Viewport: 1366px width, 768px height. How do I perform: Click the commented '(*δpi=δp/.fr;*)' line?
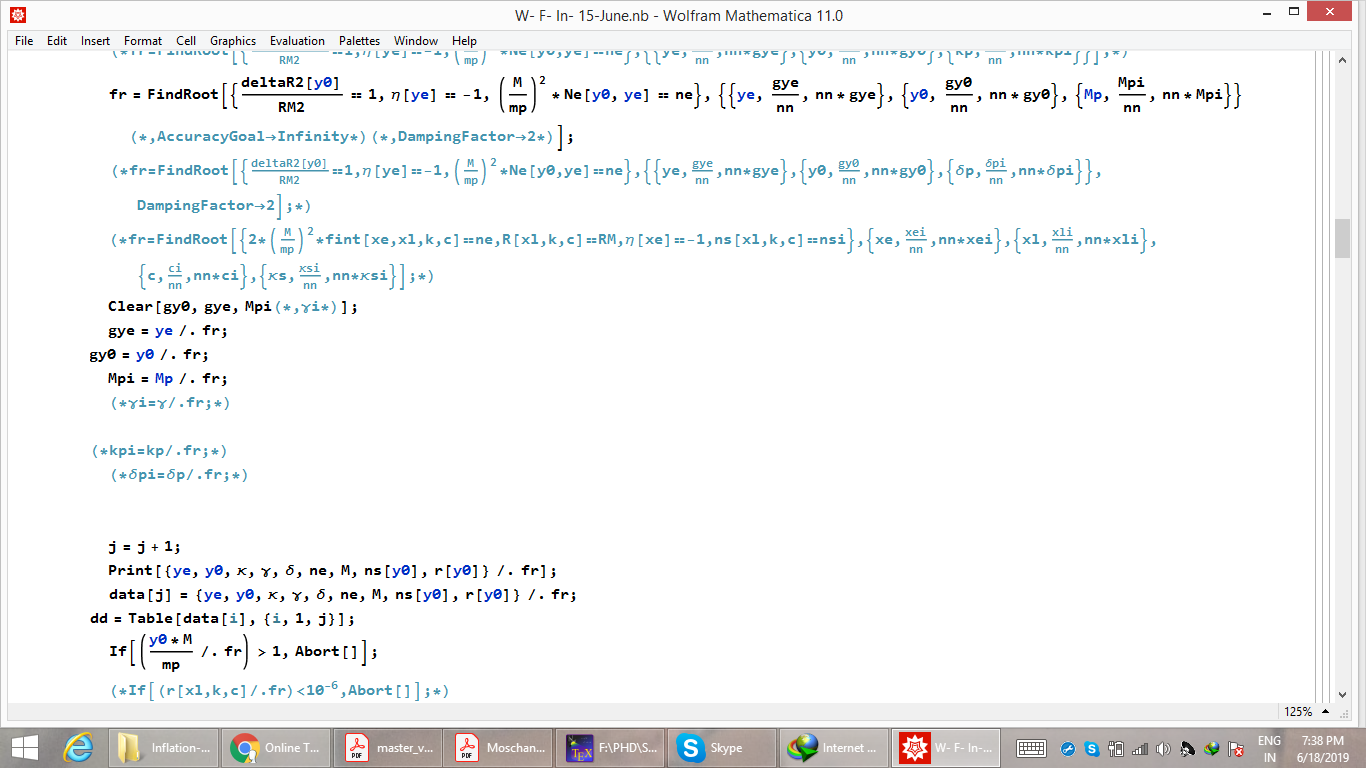(179, 474)
